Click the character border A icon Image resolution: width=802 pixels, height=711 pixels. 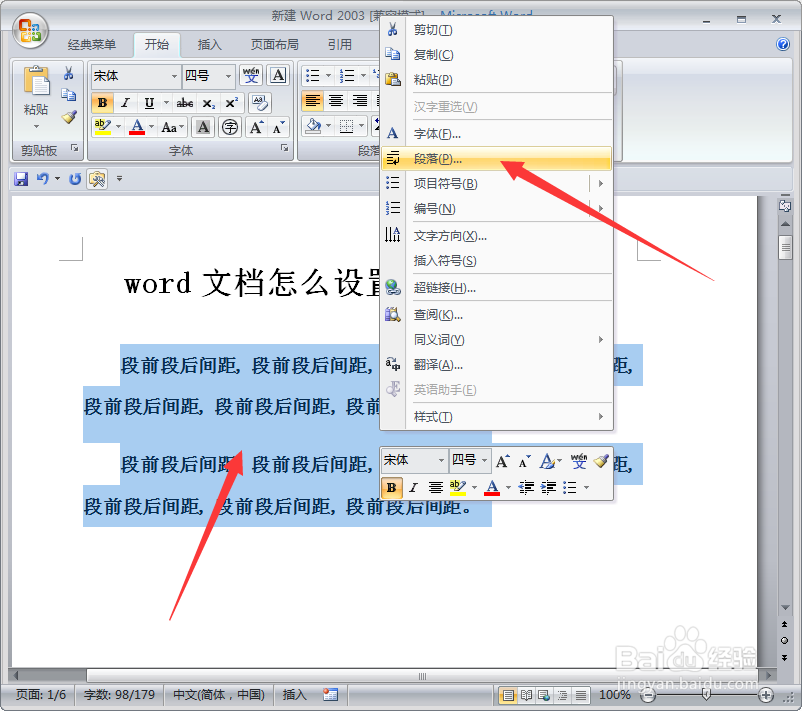tap(278, 75)
